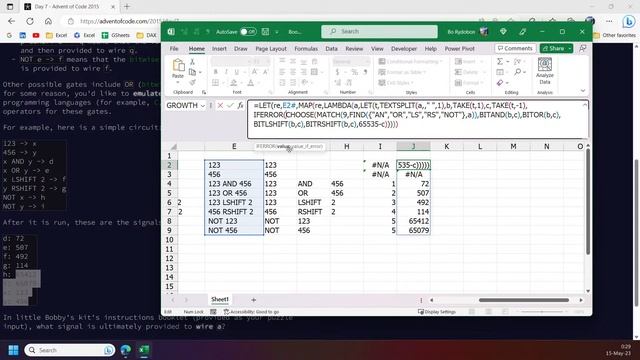Click the Excel title bar Search box

coord(379,31)
